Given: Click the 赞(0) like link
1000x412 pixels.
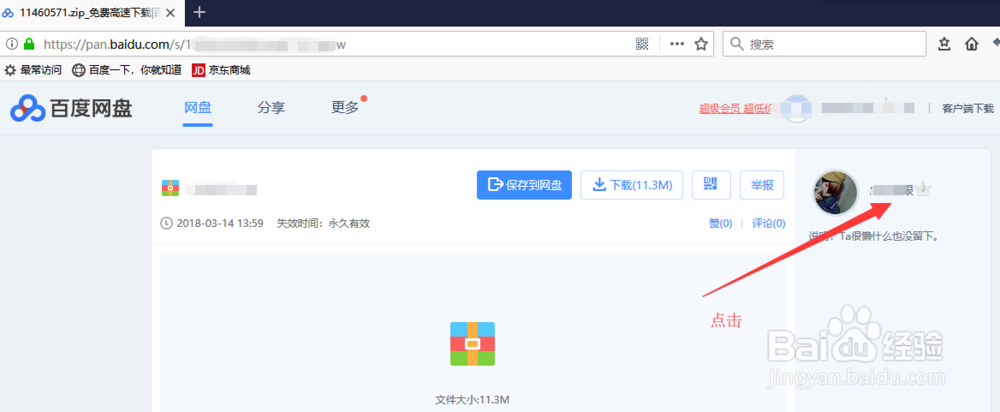Looking at the screenshot, I should (x=721, y=223).
